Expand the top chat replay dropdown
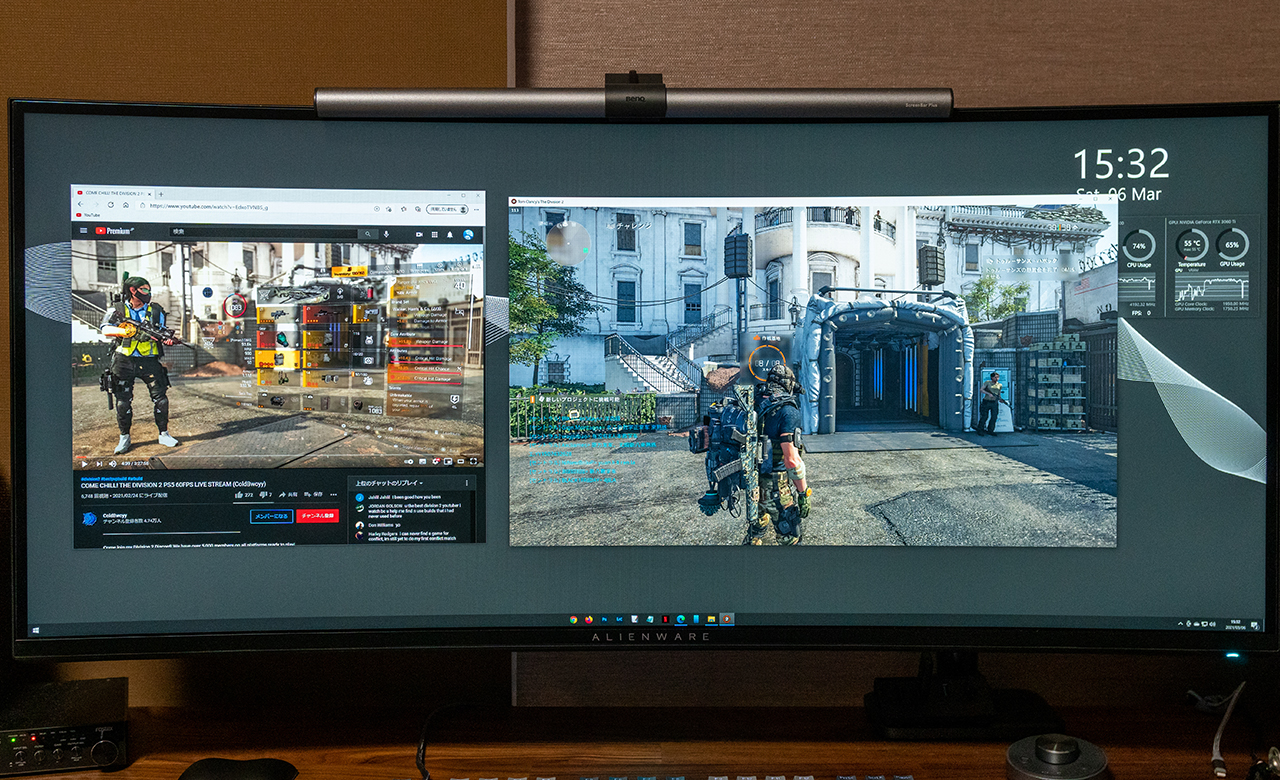The width and height of the screenshot is (1280, 780). click(x=388, y=483)
